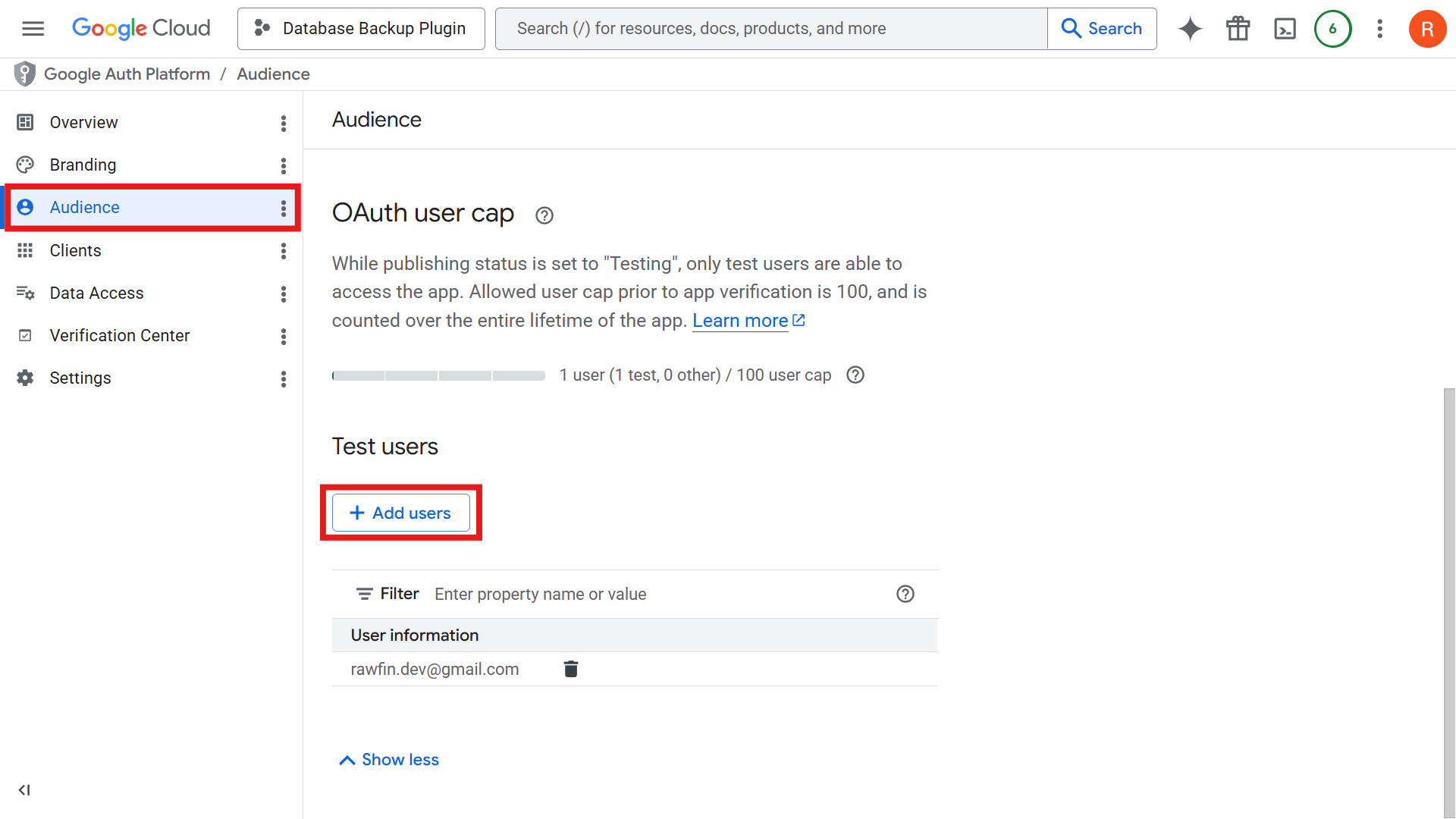
Task: Click the Google Auth Platform shield icon
Action: click(25, 74)
